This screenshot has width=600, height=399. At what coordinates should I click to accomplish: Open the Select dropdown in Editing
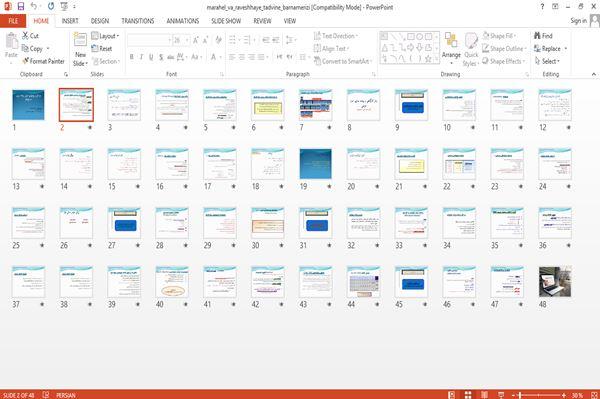click(547, 61)
